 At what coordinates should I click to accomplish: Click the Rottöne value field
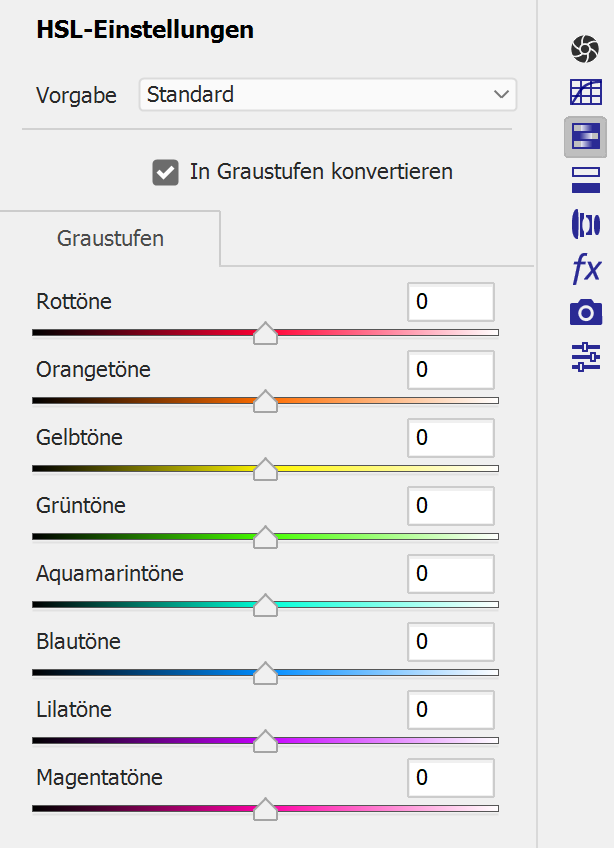(x=450, y=302)
